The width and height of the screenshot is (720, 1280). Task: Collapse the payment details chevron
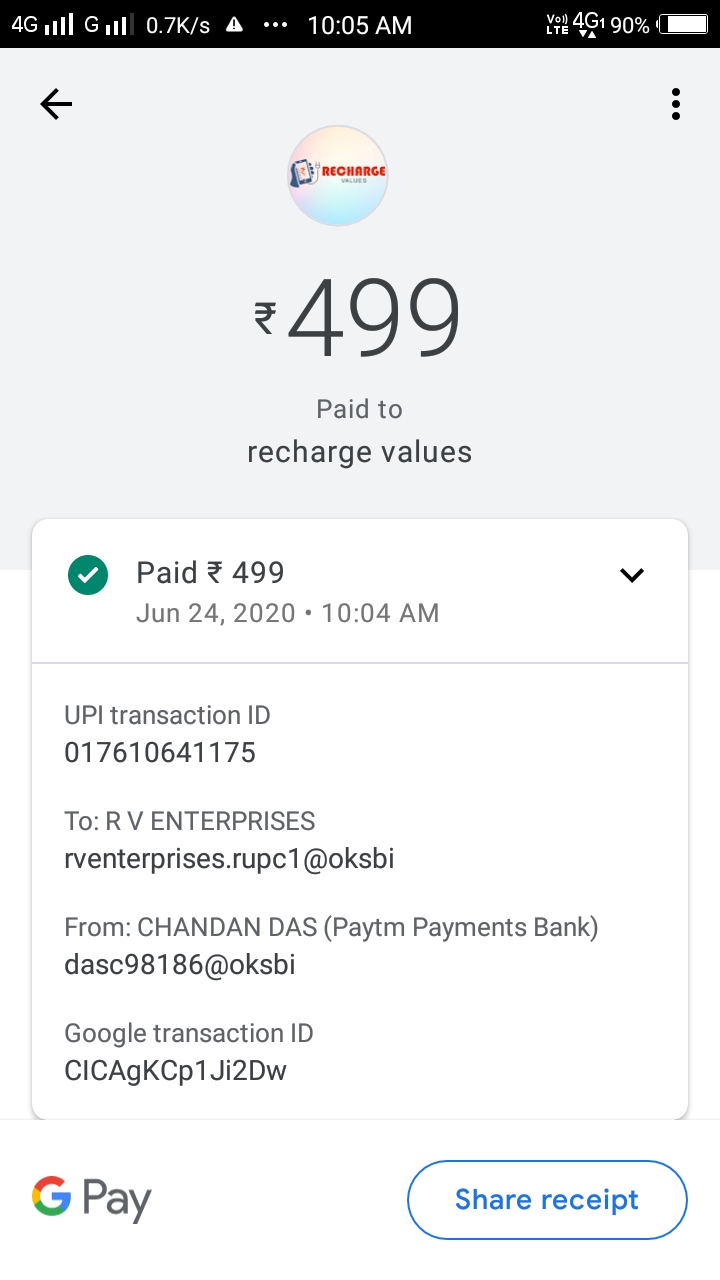[x=632, y=575]
